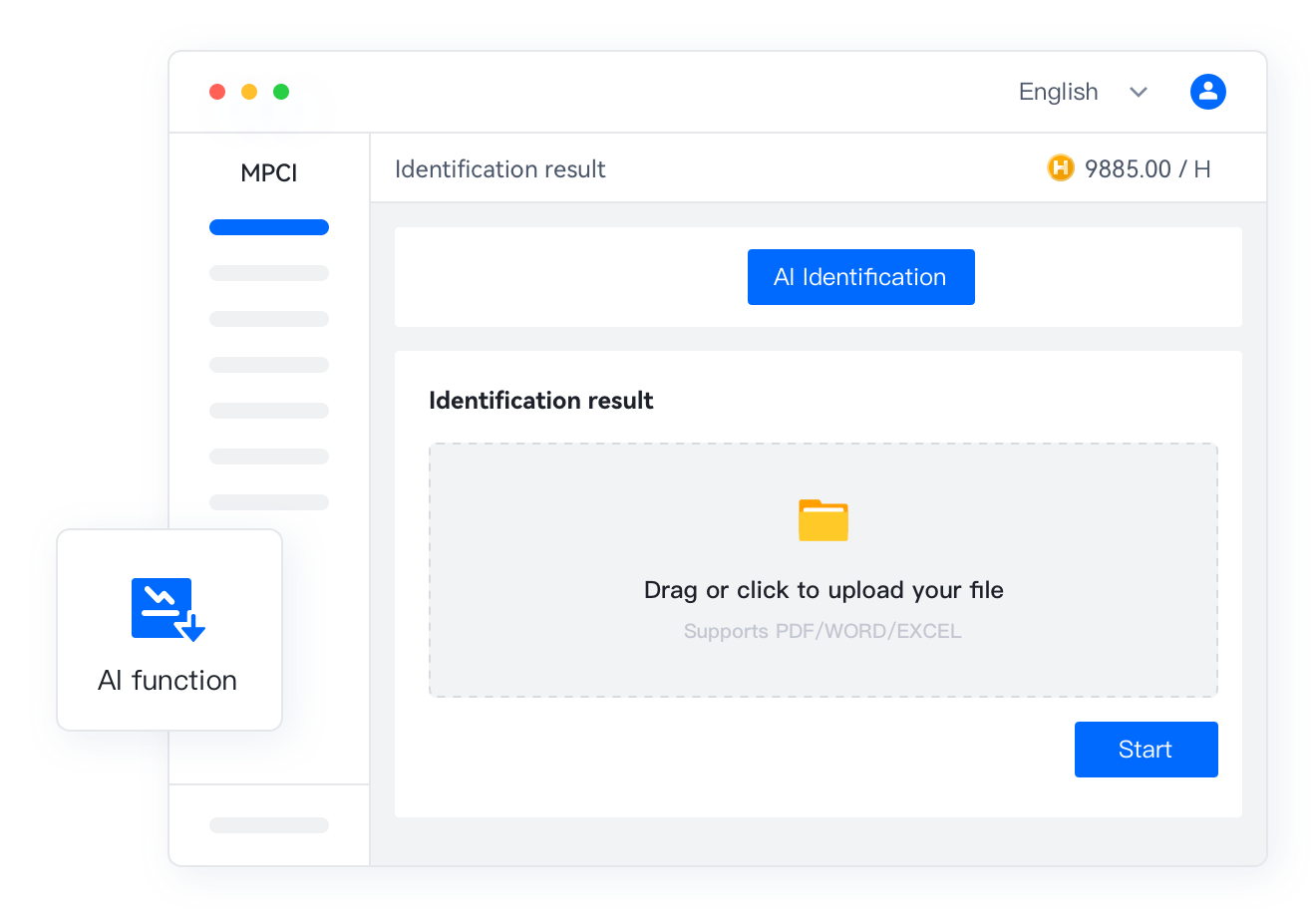Open the English language selector

(x=1058, y=92)
